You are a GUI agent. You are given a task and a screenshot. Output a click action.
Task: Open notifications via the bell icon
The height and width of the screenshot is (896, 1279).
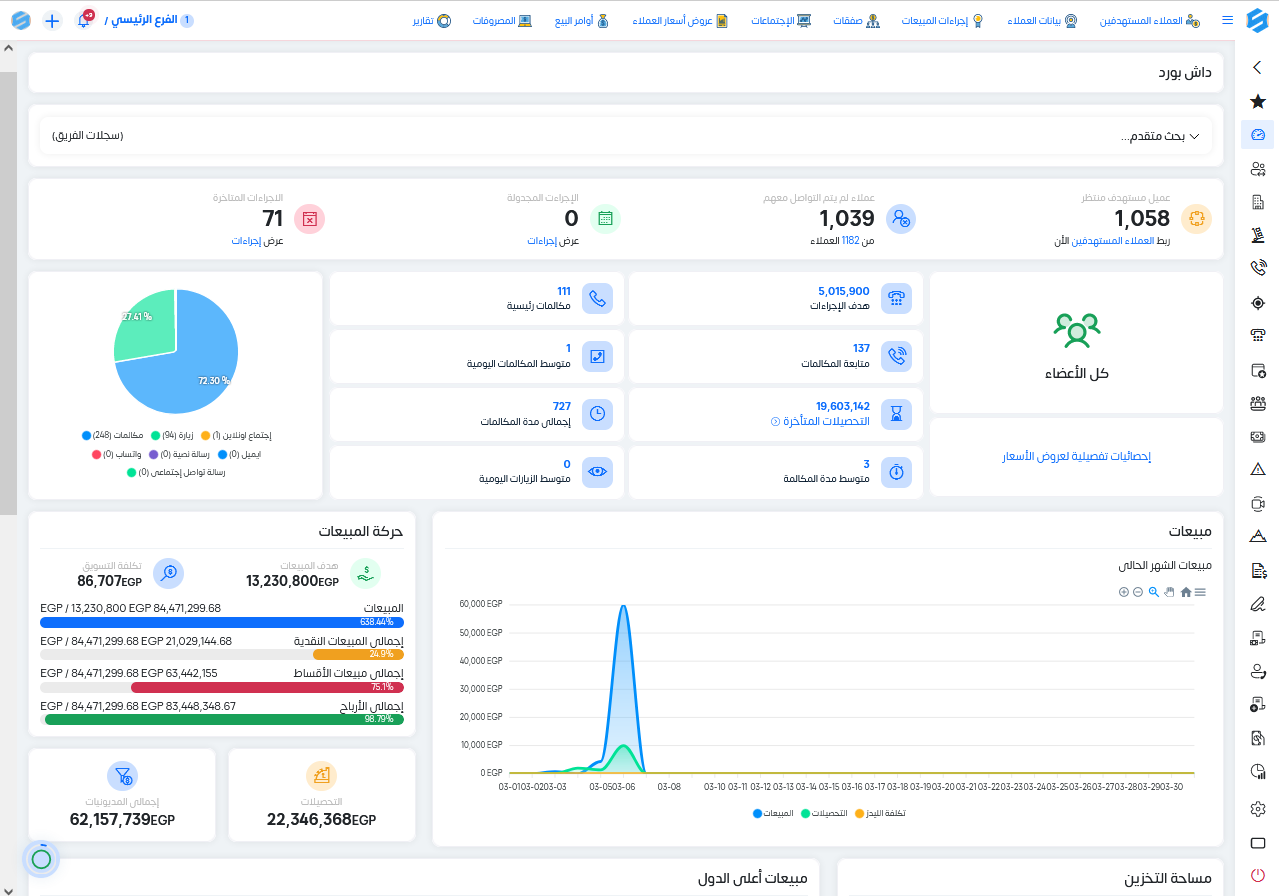(84, 19)
